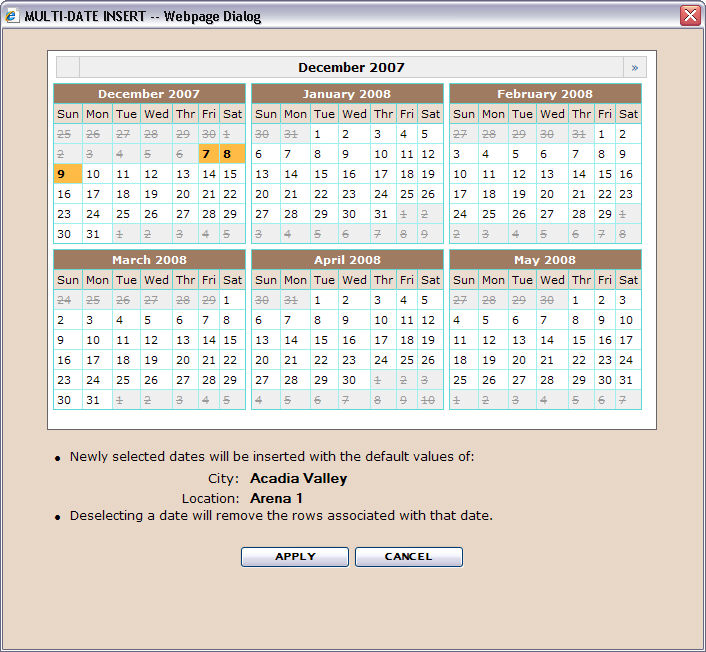
Task: Select December 25 in December 2007 calendar
Action: click(x=126, y=214)
